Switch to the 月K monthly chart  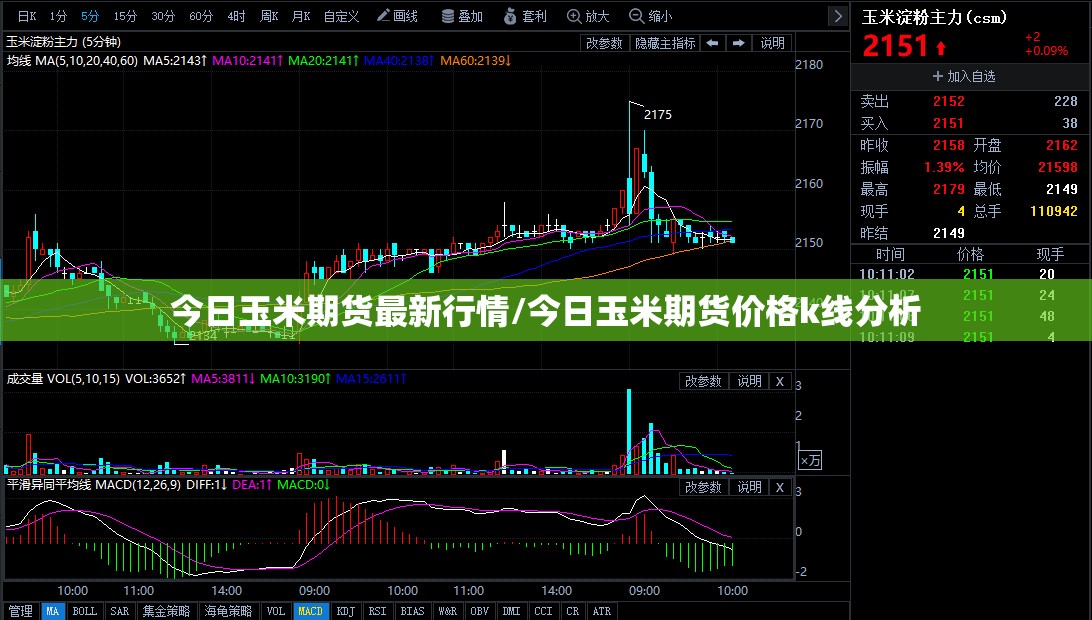coord(301,16)
